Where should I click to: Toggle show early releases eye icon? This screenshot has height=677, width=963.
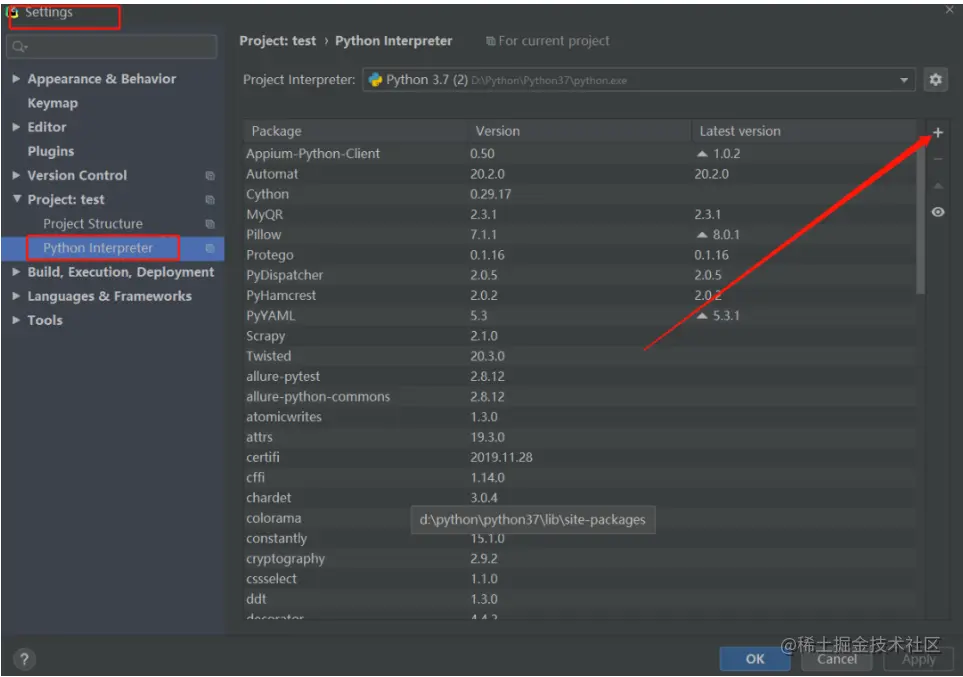pyautogui.click(x=938, y=212)
